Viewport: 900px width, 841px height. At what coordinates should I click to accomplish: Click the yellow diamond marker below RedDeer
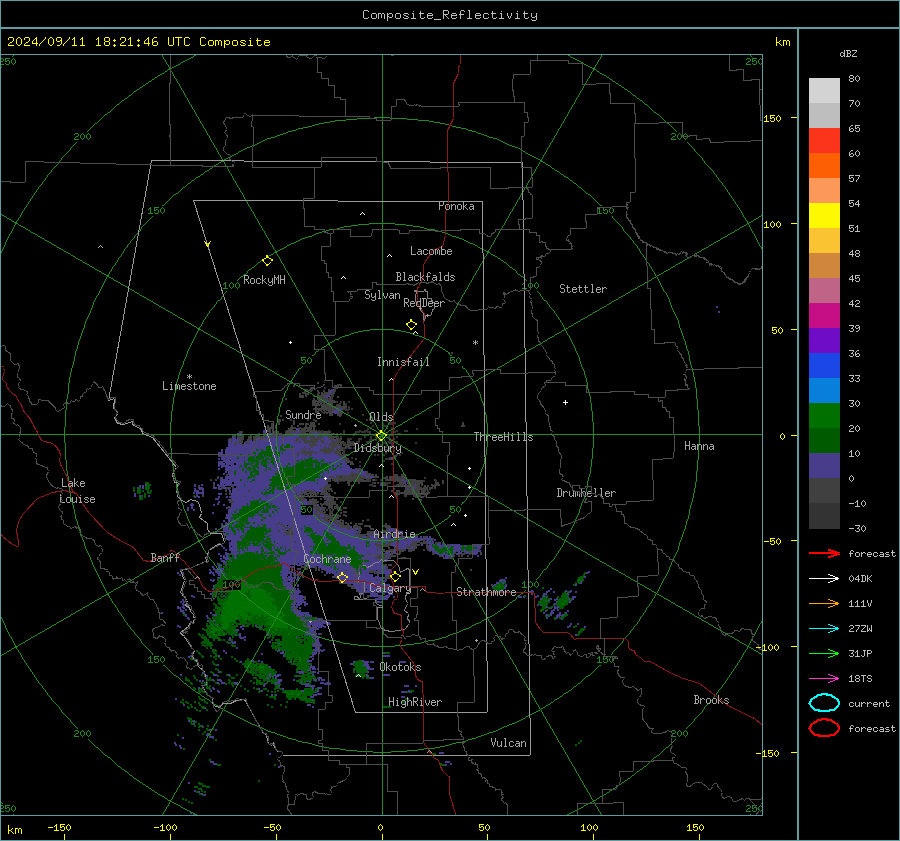411,325
